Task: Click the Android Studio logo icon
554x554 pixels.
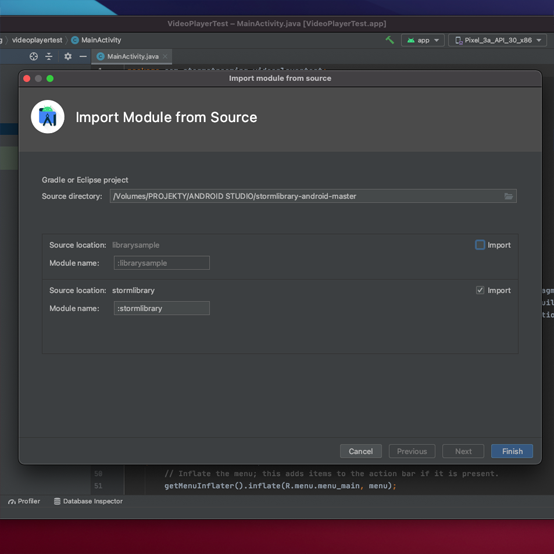Action: coord(48,117)
